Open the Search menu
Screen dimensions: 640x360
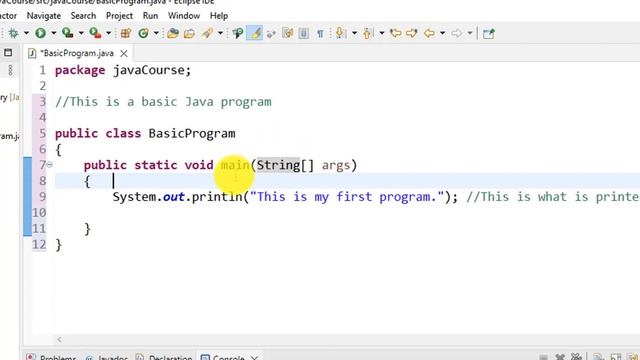point(83,16)
